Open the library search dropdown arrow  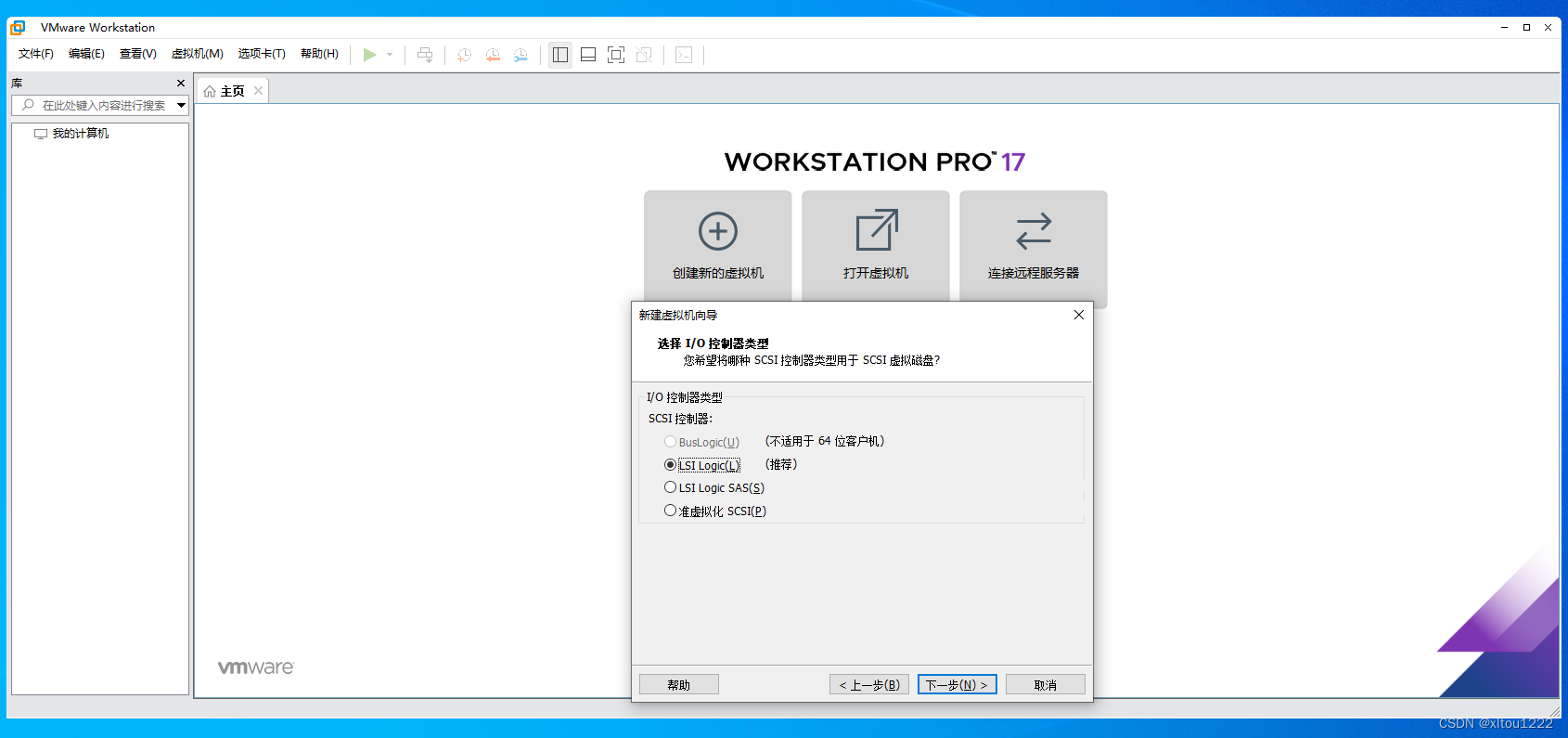pyautogui.click(x=182, y=105)
